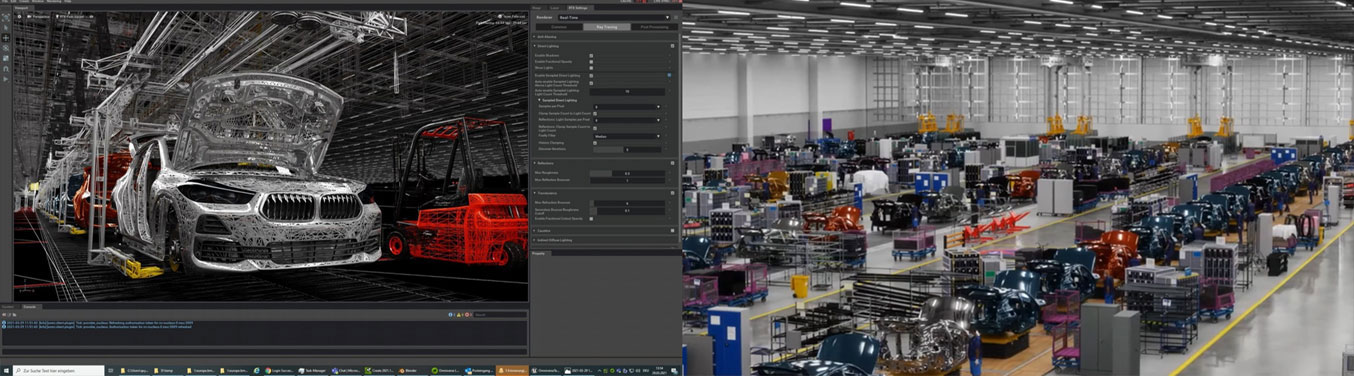Open the viewport settings gear icon
Viewport: 1354px width, 377px height.
(x=20, y=17)
